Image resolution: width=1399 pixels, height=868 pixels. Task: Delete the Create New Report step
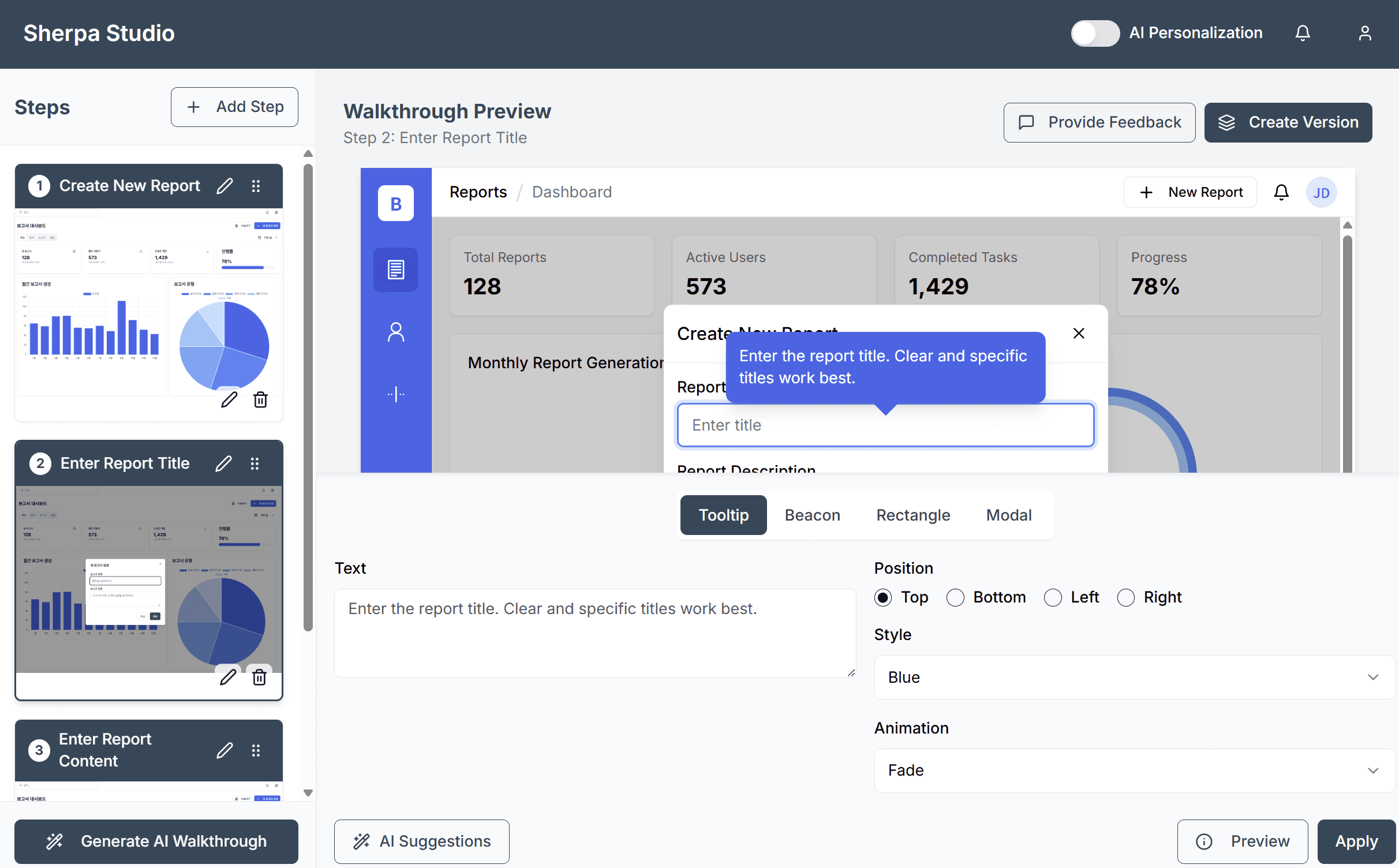(260, 399)
